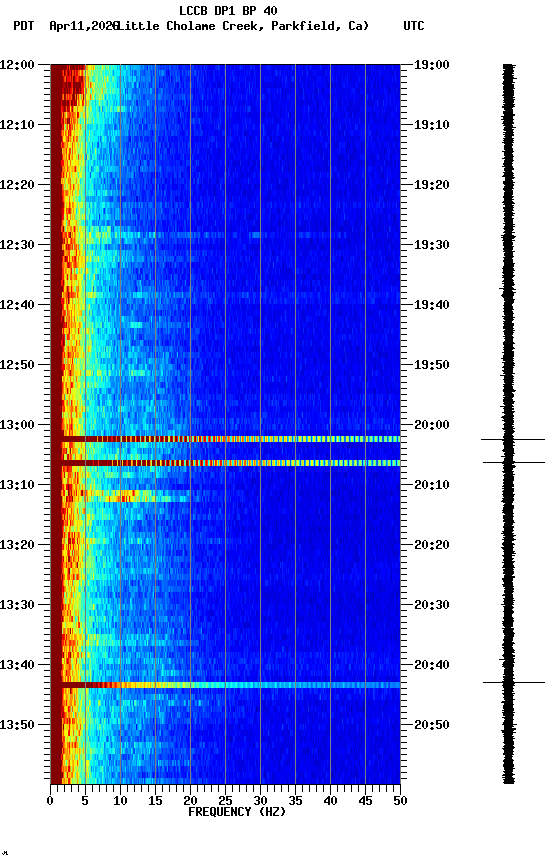Click the '12:30' PDT time label
Screen dimensions: 552x864
pyautogui.click(x=17, y=245)
